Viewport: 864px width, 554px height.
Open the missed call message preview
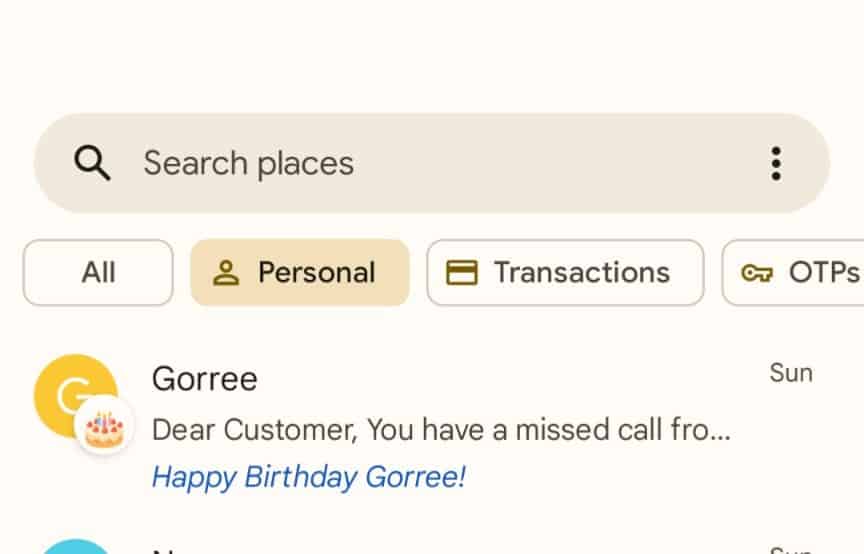coord(440,430)
